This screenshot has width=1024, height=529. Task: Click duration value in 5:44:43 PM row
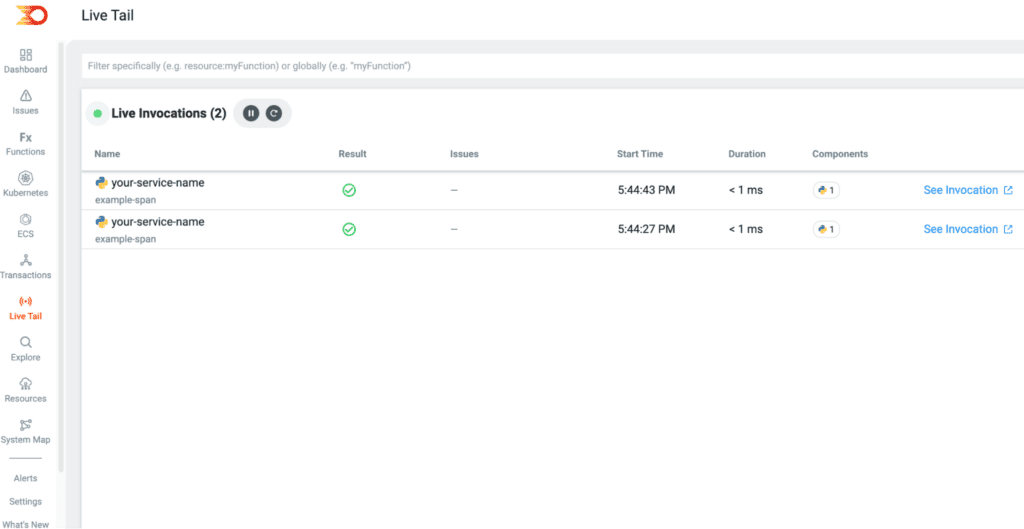point(746,190)
